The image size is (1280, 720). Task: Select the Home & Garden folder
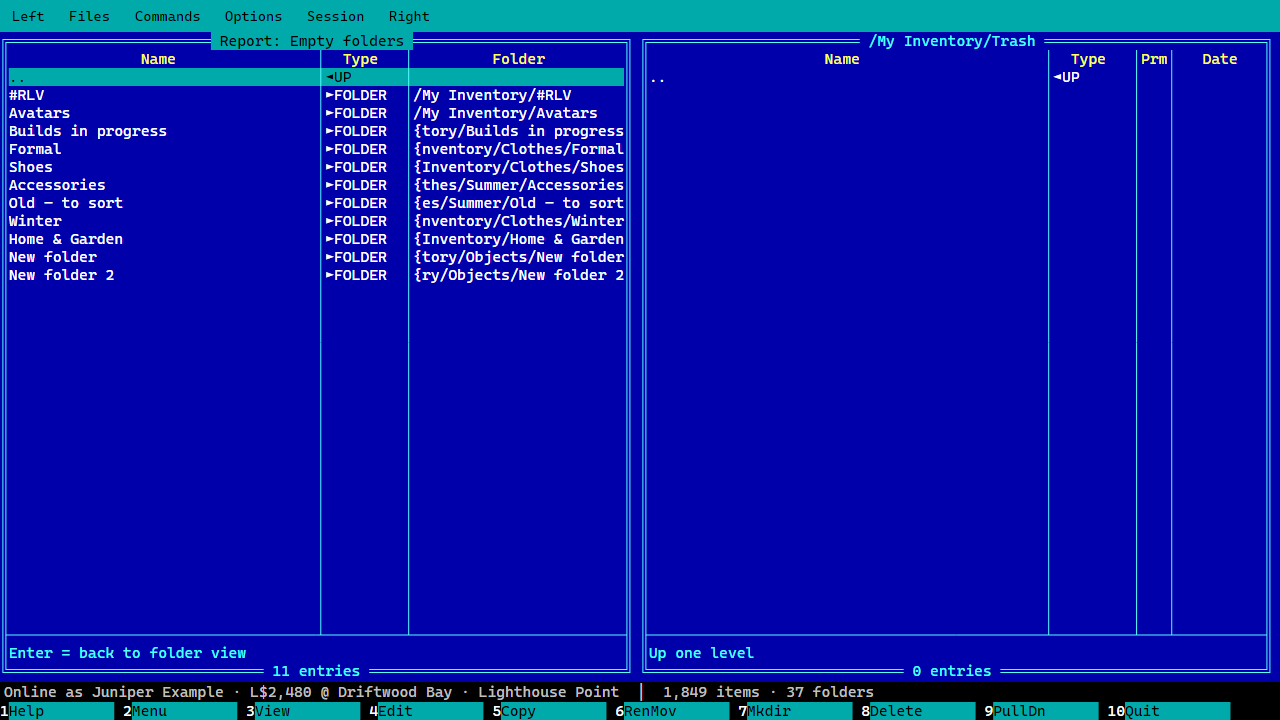pos(316,239)
